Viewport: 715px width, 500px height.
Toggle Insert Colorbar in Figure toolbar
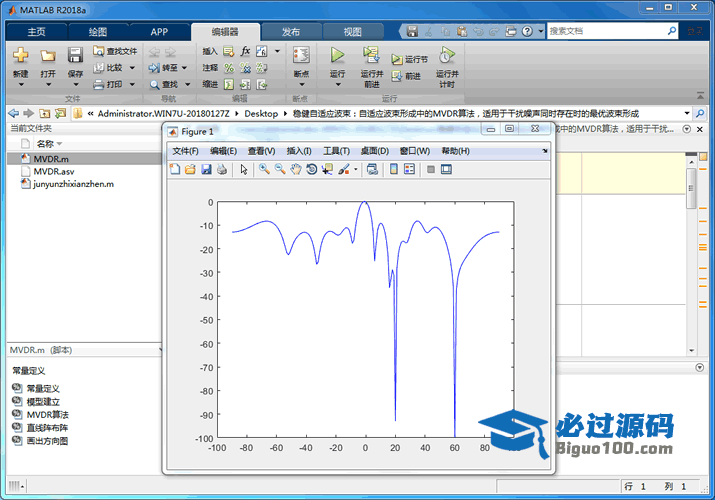click(x=392, y=170)
